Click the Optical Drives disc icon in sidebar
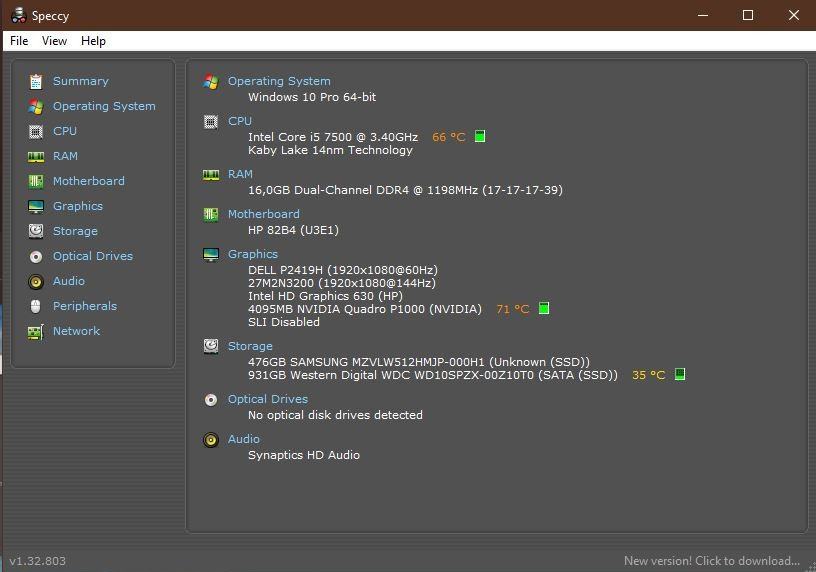The height and width of the screenshot is (572, 816). (36, 257)
